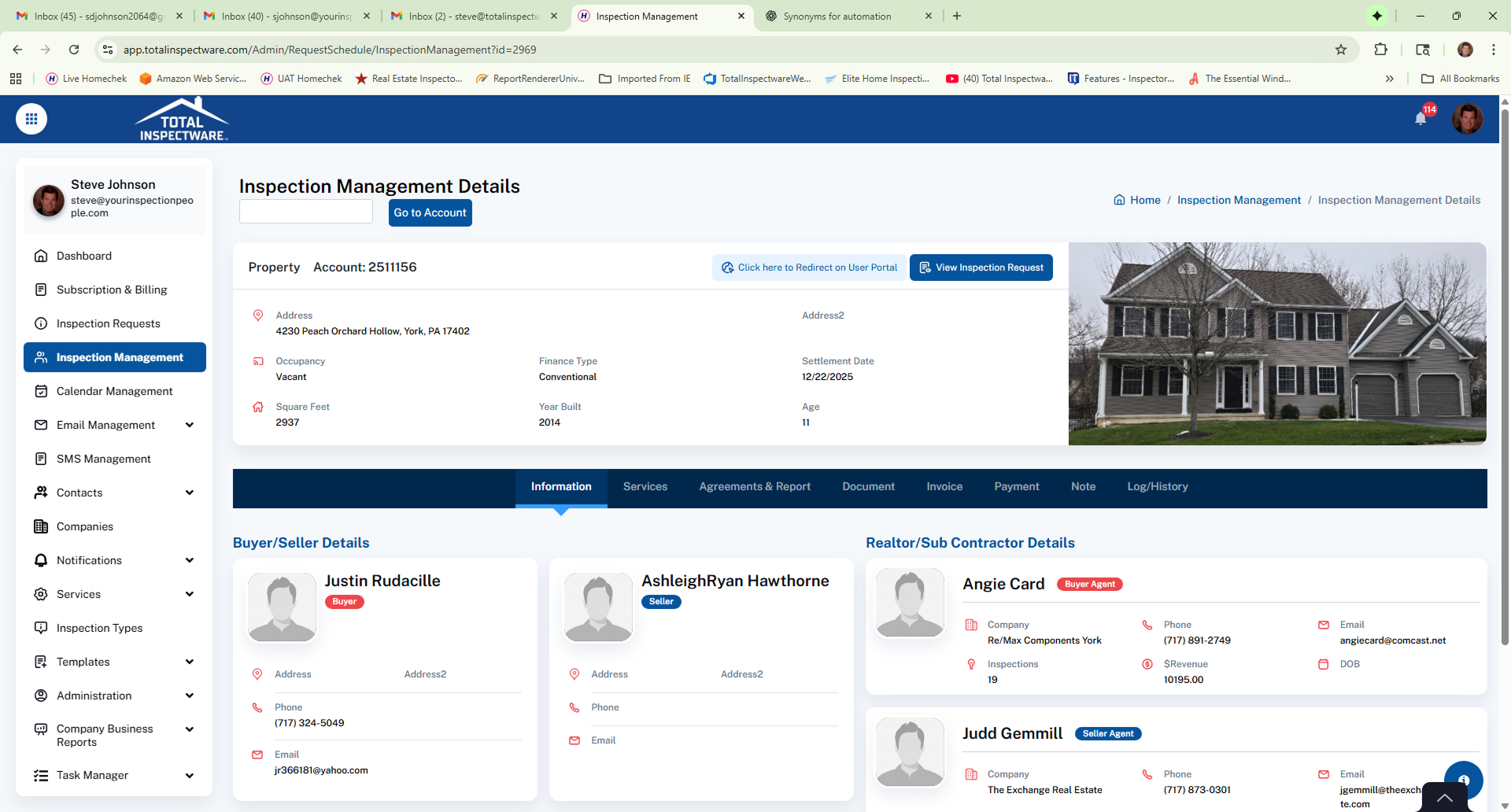The width and height of the screenshot is (1511, 812).
Task: Open the Agreements & Report tab
Action: (754, 486)
